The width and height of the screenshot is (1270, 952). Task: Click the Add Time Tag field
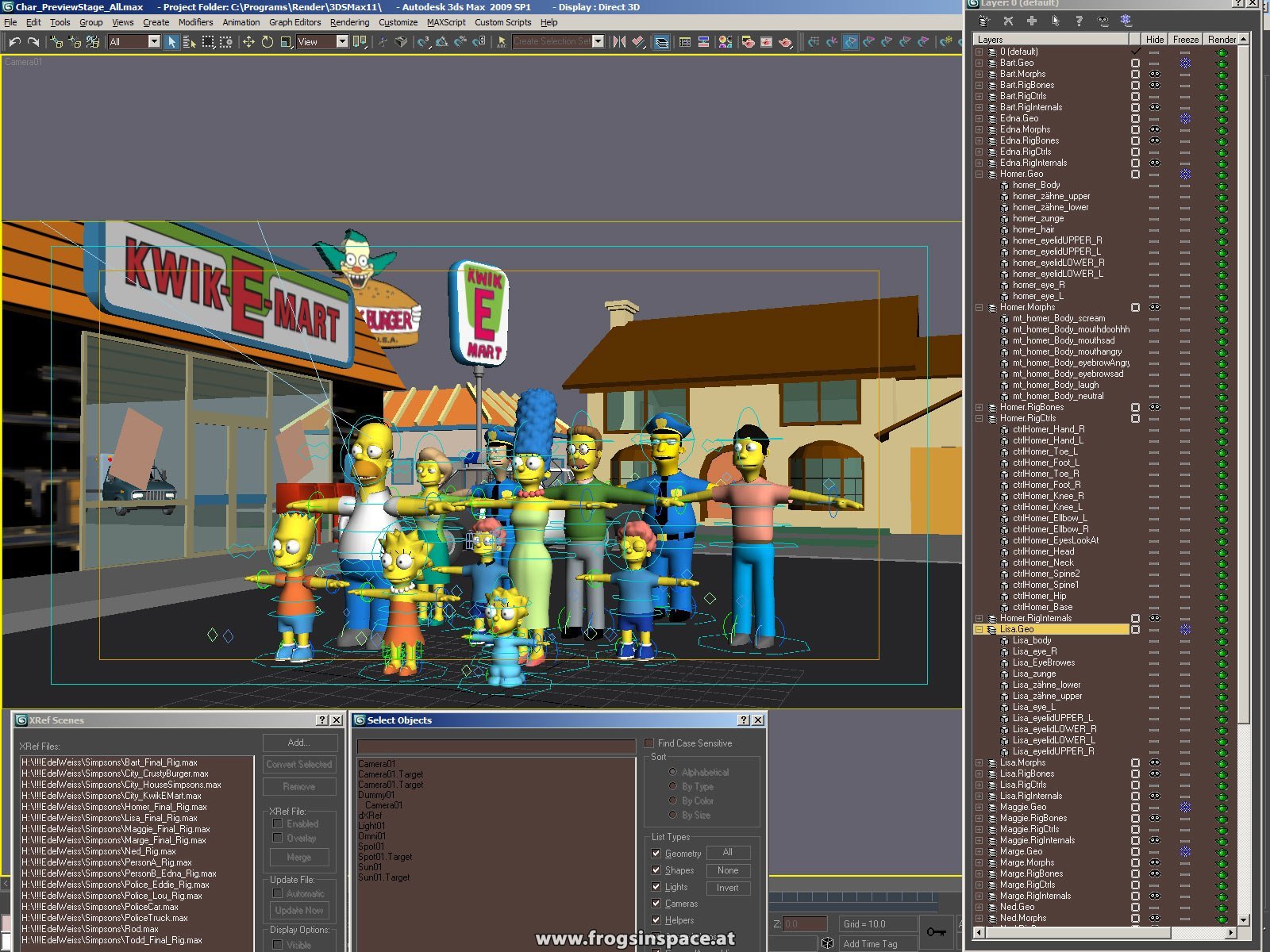[x=879, y=944]
